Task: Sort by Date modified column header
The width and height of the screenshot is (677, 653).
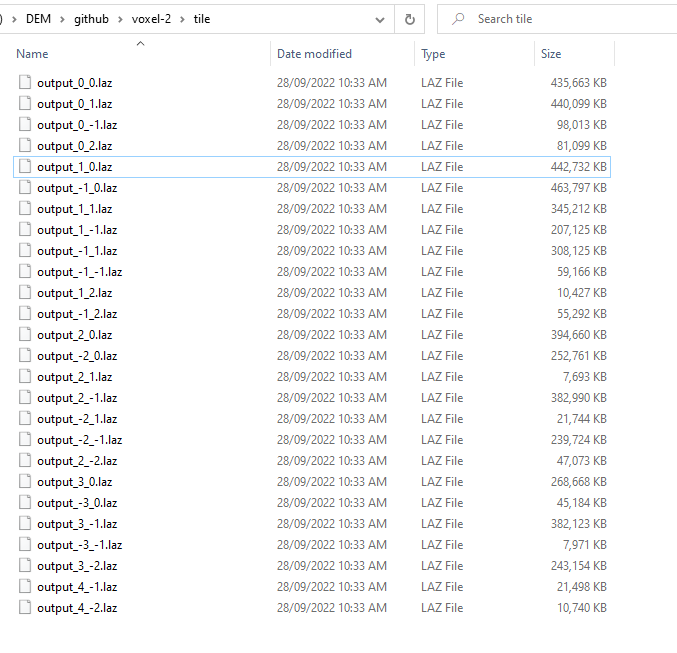Action: 314,54
